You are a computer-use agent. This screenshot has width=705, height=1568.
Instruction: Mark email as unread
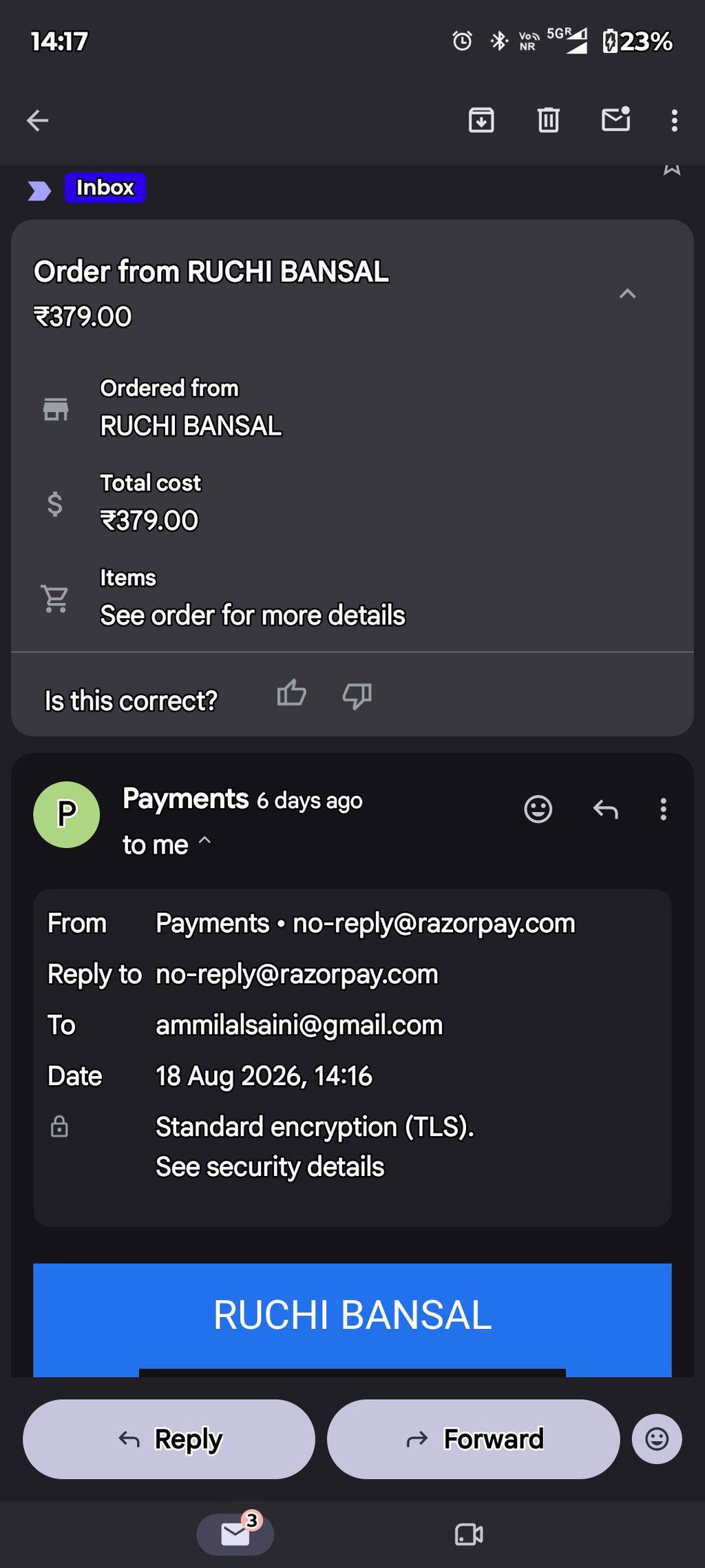[616, 119]
